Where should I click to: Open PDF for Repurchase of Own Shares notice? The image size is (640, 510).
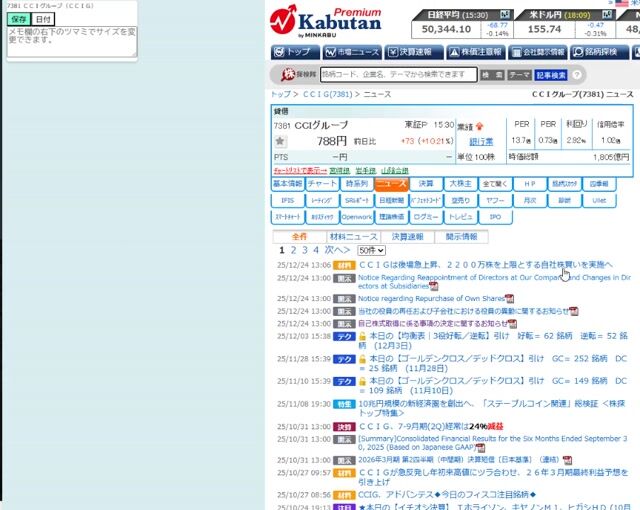(x=509, y=299)
